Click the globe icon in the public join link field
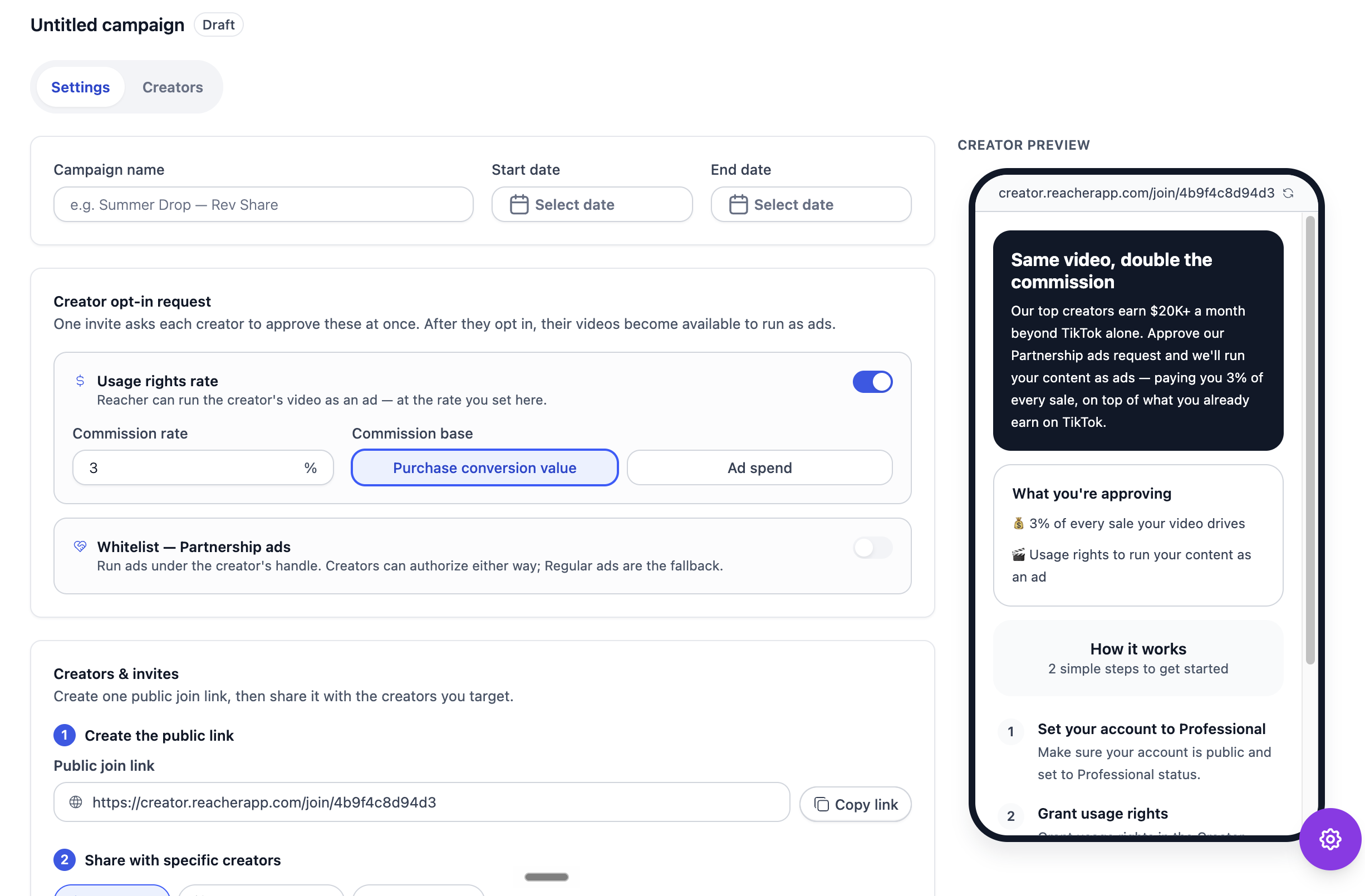 click(x=76, y=802)
